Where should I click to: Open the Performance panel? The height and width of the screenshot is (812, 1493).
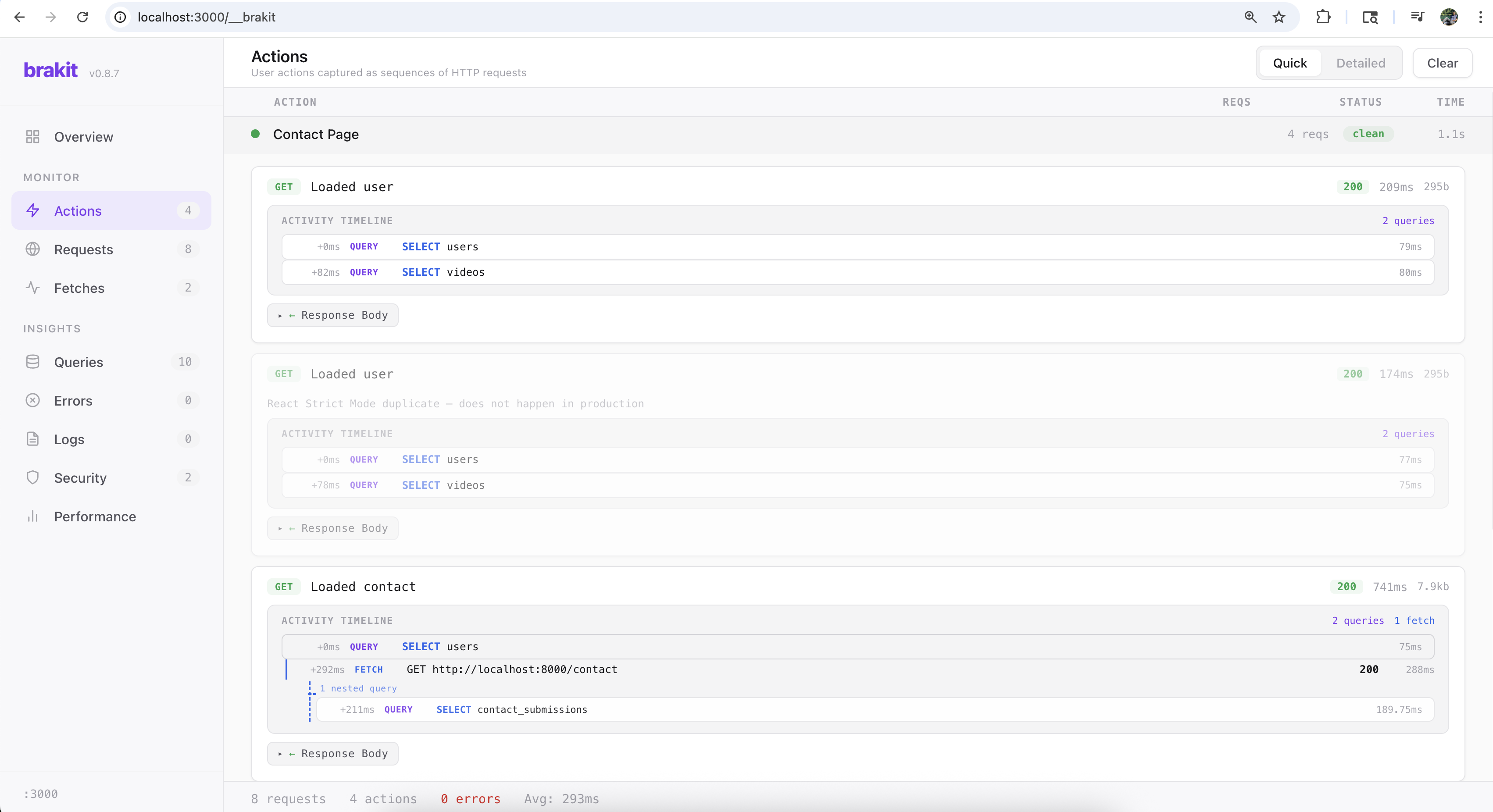95,516
